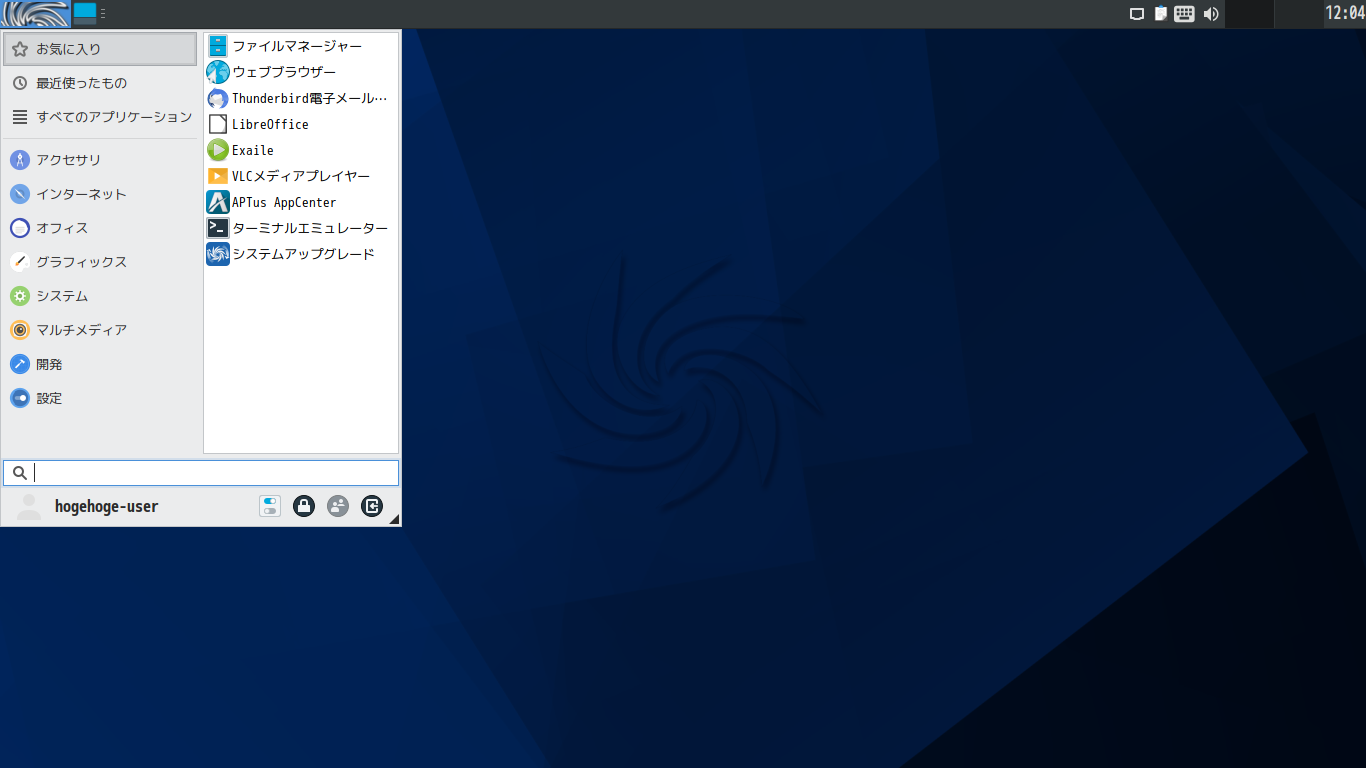Toggle the on-screen keyboard tray icon
The height and width of the screenshot is (768, 1366).
click(1184, 14)
